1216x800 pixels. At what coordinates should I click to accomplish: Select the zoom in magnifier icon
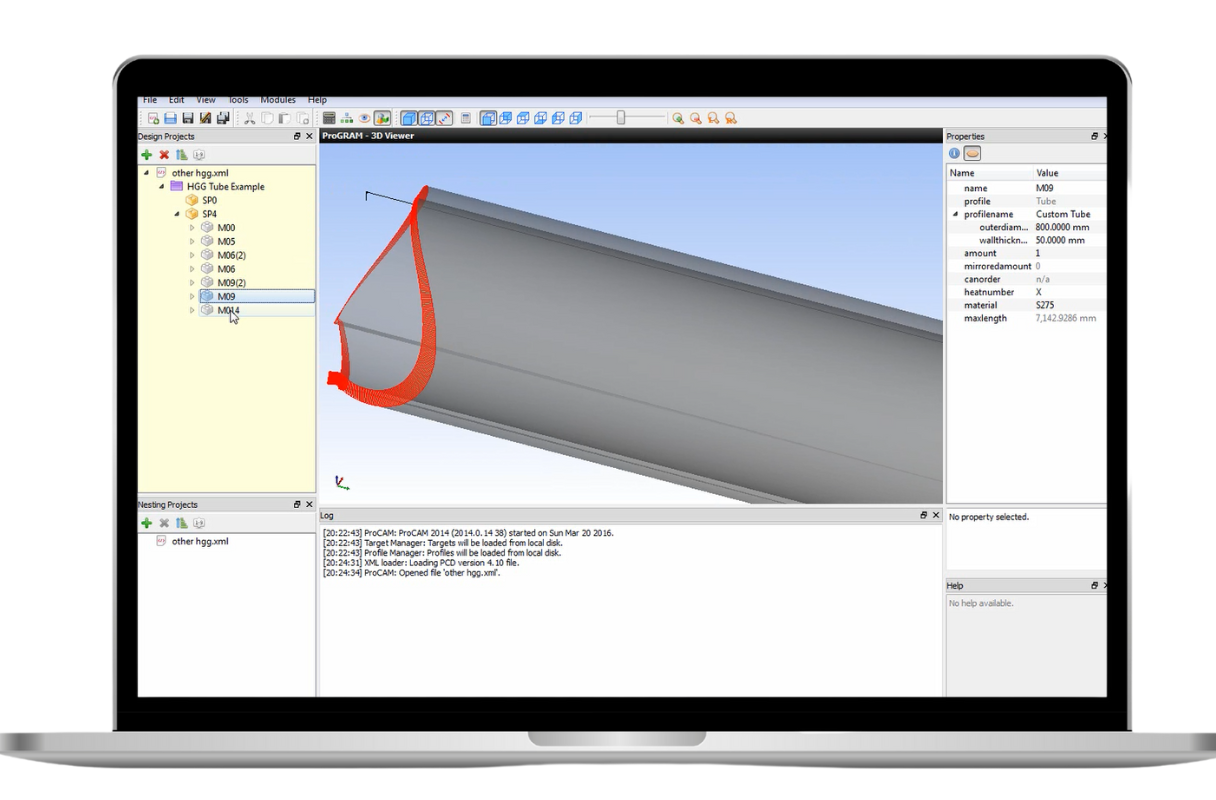pos(678,117)
